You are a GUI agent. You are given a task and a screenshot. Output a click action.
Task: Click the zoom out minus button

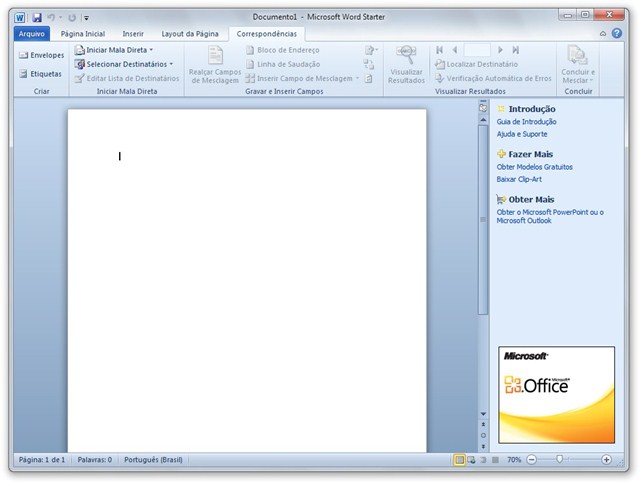pyautogui.click(x=531, y=460)
